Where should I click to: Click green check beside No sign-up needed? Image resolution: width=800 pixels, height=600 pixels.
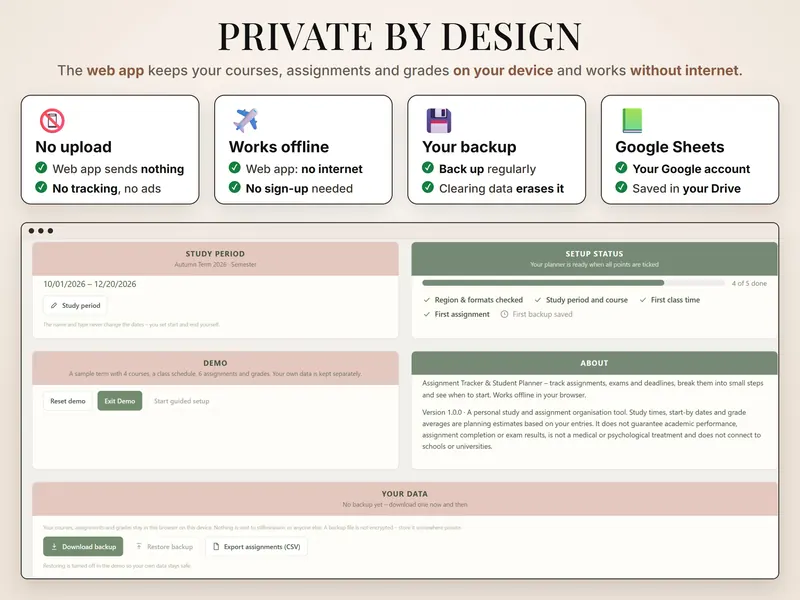coord(235,187)
